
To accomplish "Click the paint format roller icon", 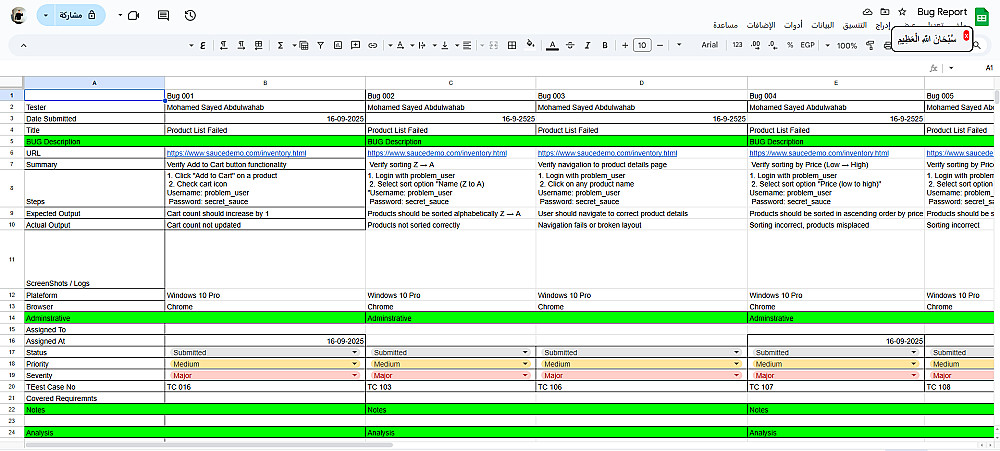I will point(870,45).
